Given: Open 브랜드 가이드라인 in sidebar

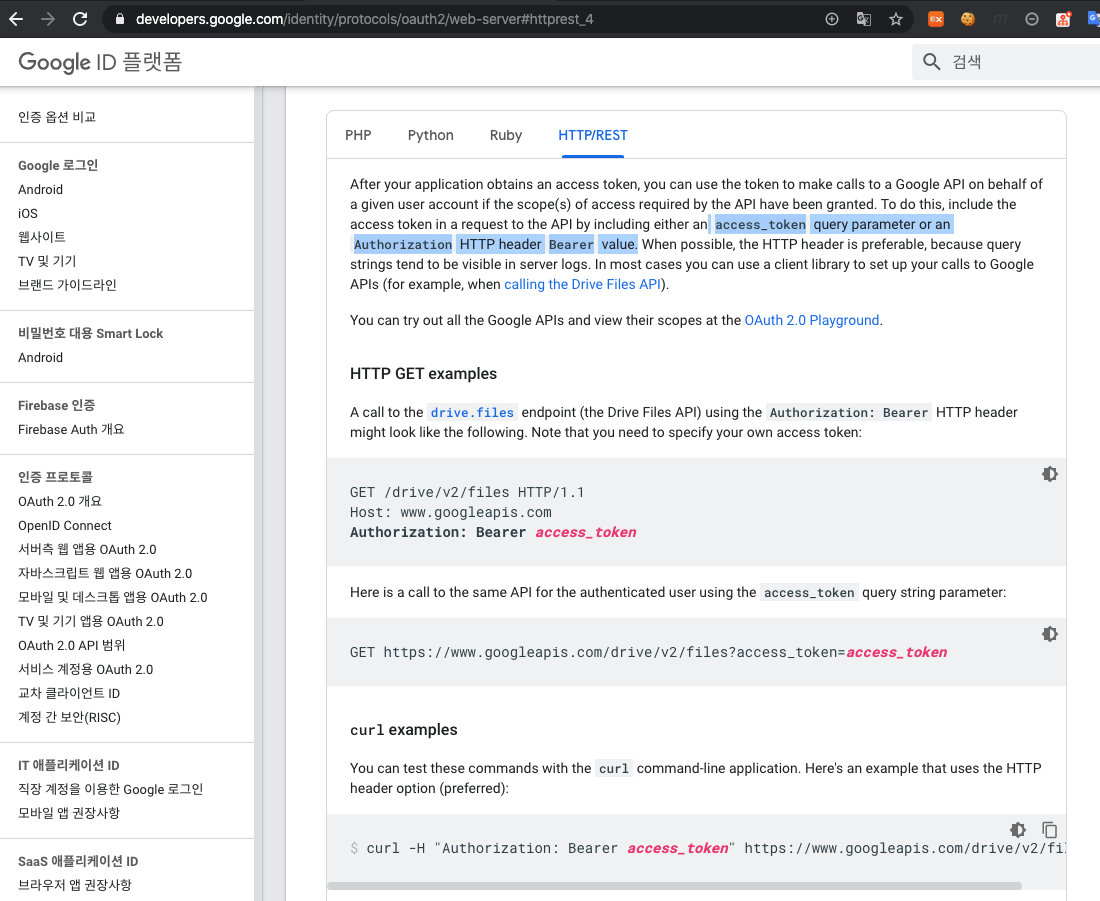Looking at the screenshot, I should (x=67, y=285).
